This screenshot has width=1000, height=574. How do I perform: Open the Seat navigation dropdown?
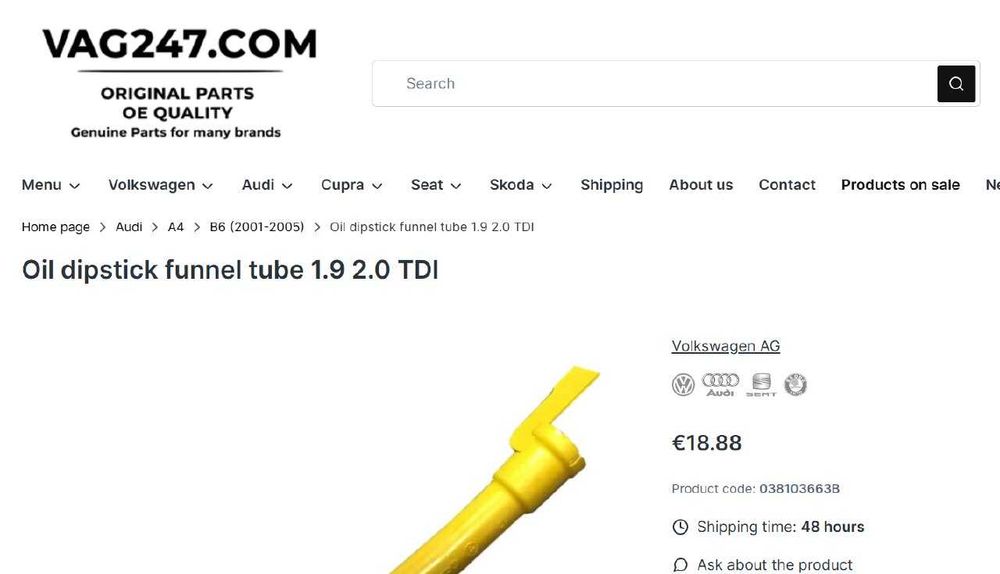pyautogui.click(x=436, y=185)
